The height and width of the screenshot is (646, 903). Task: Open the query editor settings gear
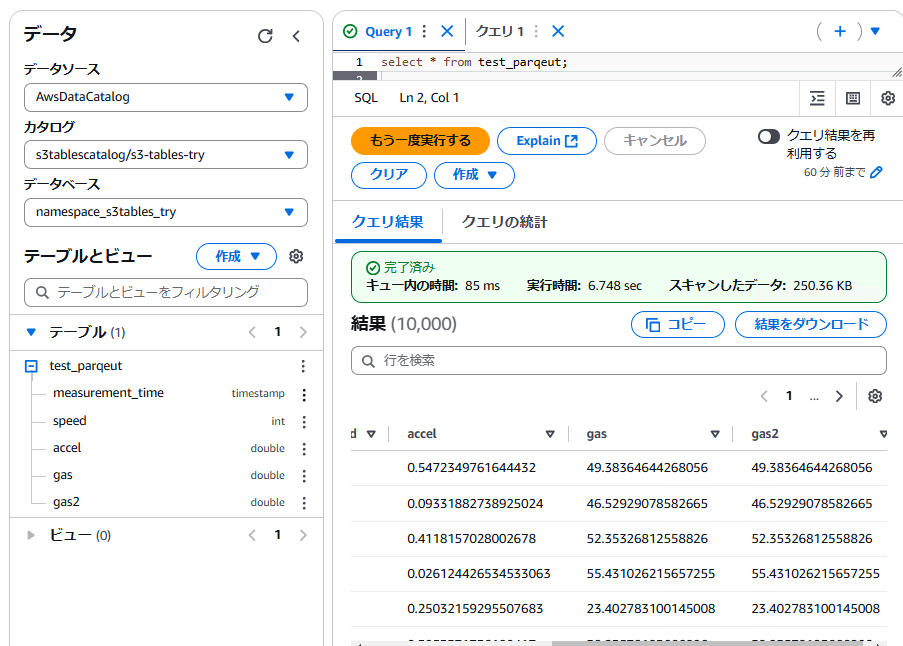[888, 98]
